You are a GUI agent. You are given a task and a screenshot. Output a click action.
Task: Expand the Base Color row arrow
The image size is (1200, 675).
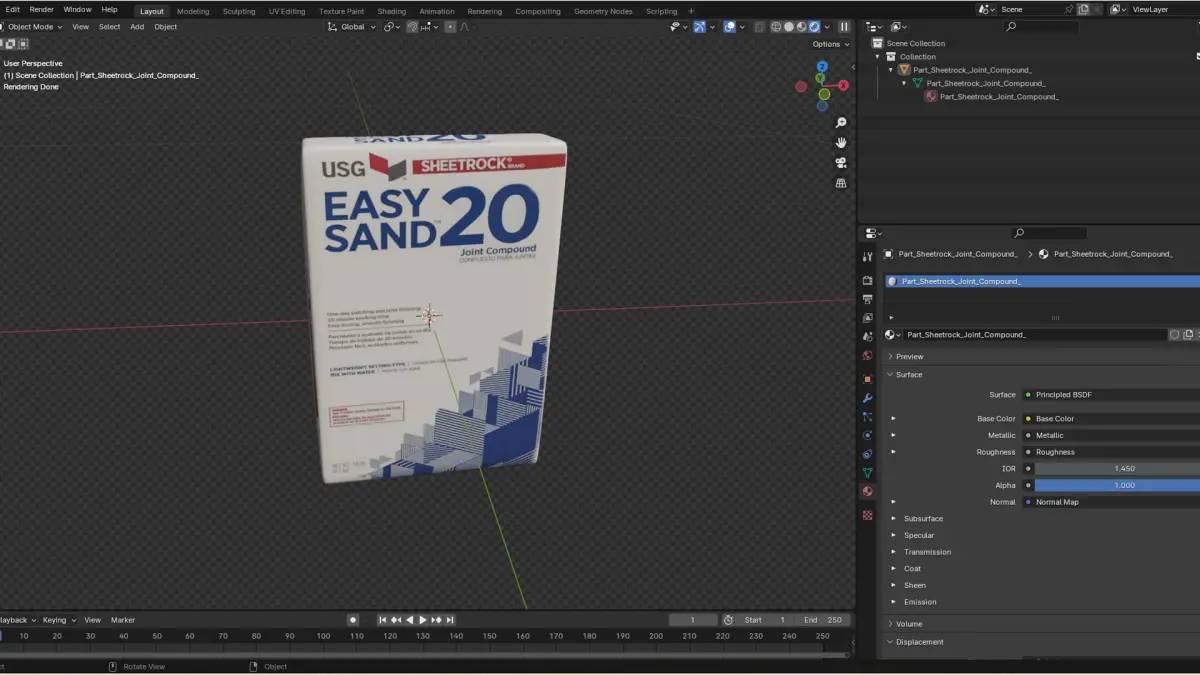coord(894,419)
